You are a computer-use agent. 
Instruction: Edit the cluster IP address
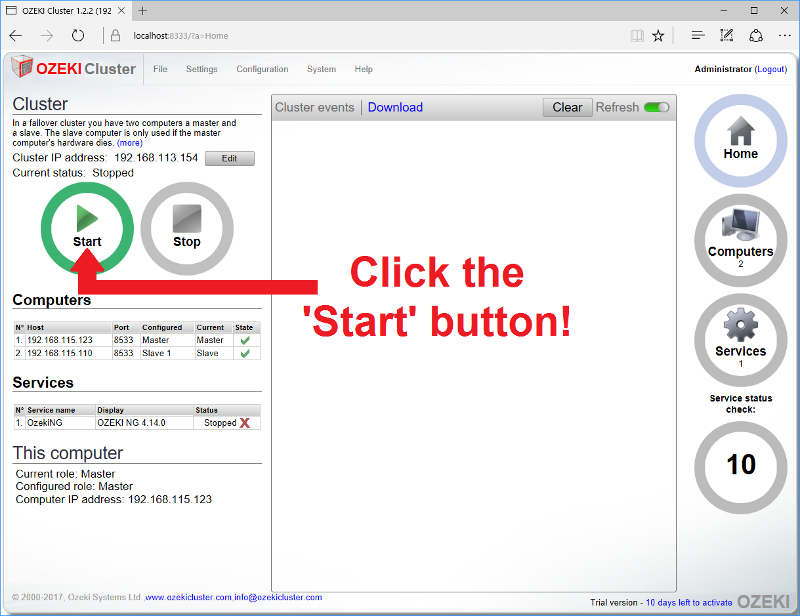pyautogui.click(x=229, y=158)
